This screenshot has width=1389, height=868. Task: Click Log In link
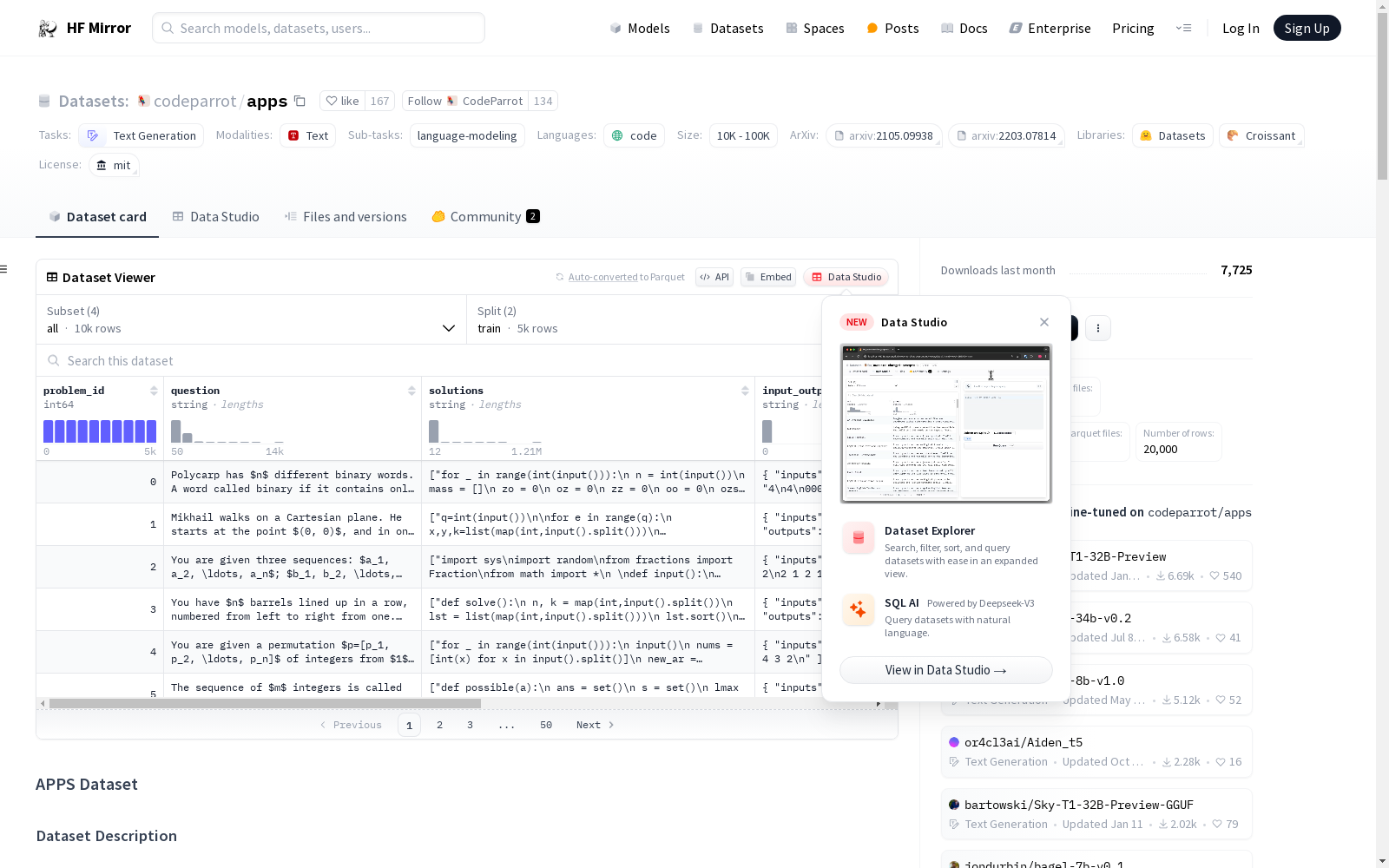click(x=1241, y=28)
